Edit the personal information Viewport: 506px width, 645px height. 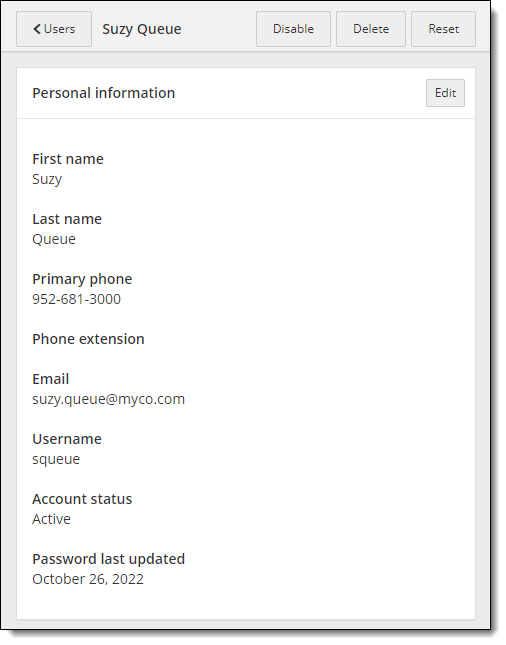point(445,93)
